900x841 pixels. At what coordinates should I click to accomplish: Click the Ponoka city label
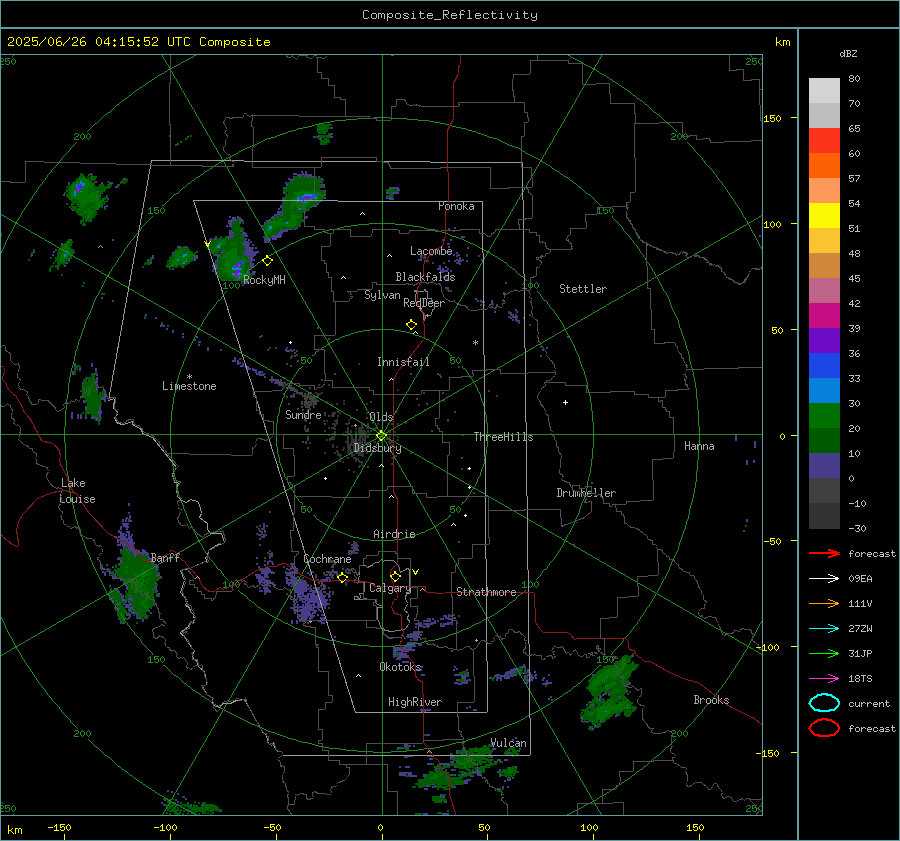(456, 206)
